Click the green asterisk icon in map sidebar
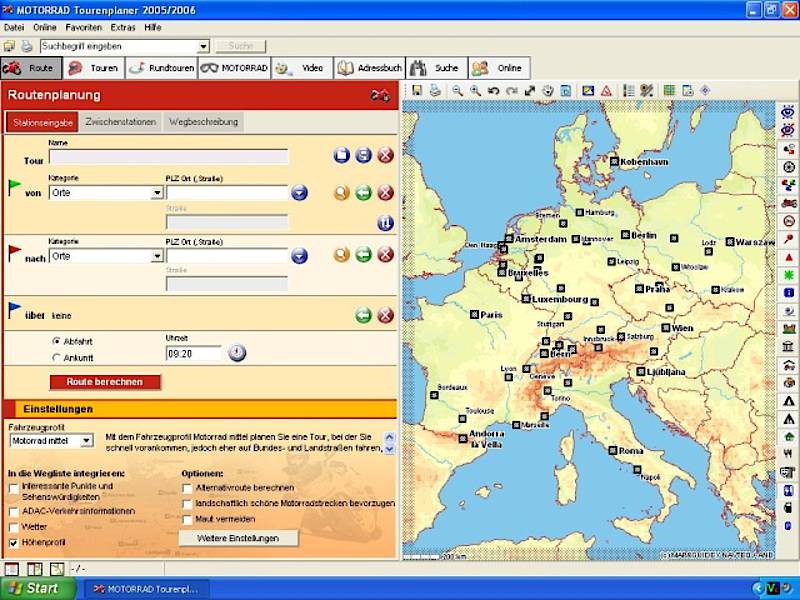Image resolution: width=800 pixels, height=600 pixels. pos(788,276)
